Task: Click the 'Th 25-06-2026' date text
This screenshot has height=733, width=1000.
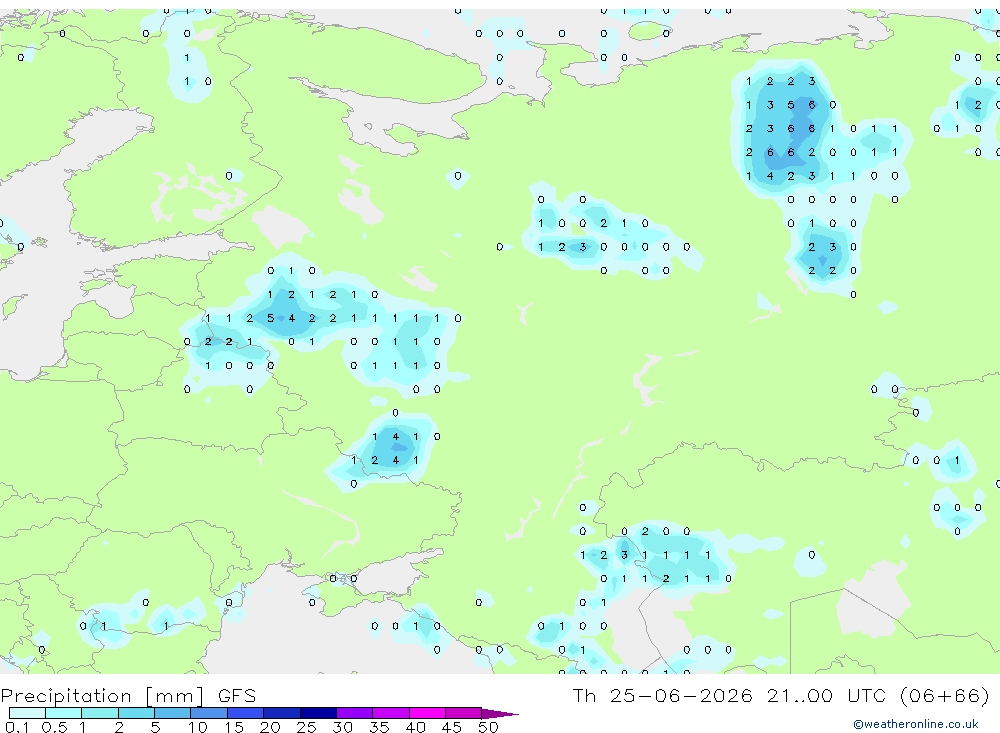Action: point(663,695)
